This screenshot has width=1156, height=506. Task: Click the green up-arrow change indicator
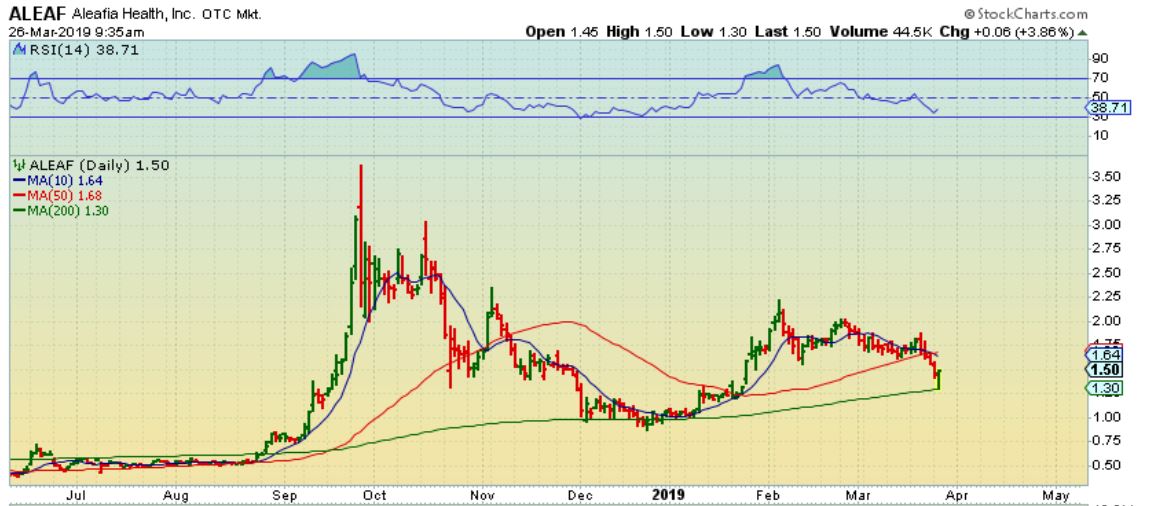(x=1082, y=32)
